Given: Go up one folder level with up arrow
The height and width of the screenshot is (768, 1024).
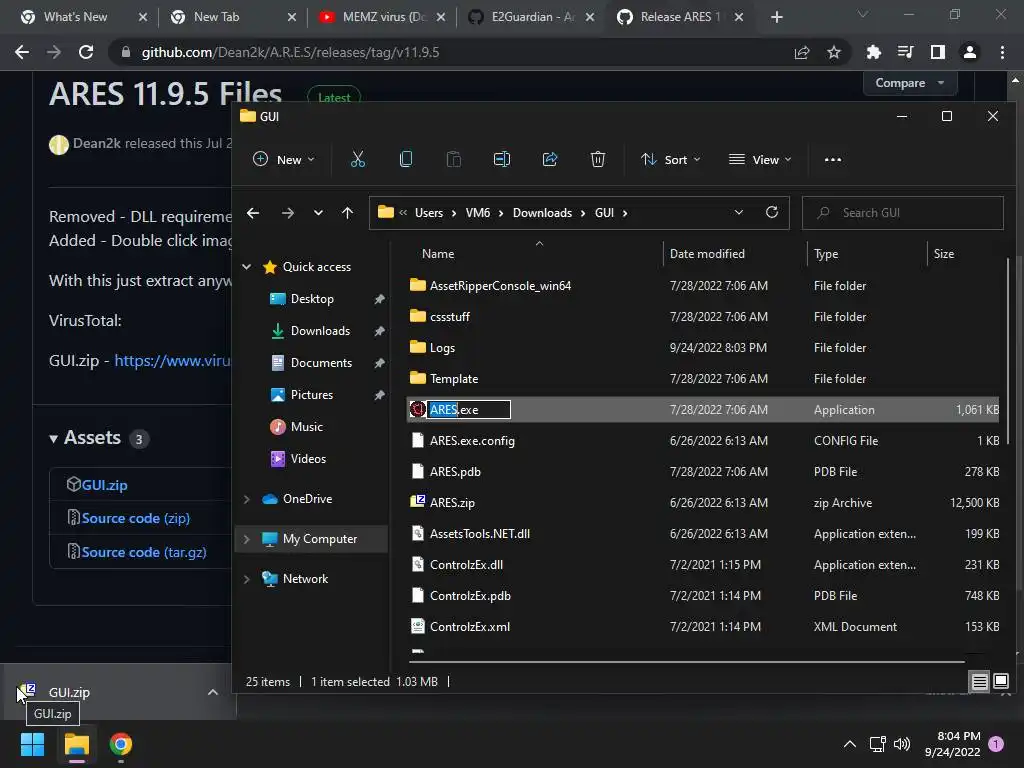Looking at the screenshot, I should coord(347,213).
